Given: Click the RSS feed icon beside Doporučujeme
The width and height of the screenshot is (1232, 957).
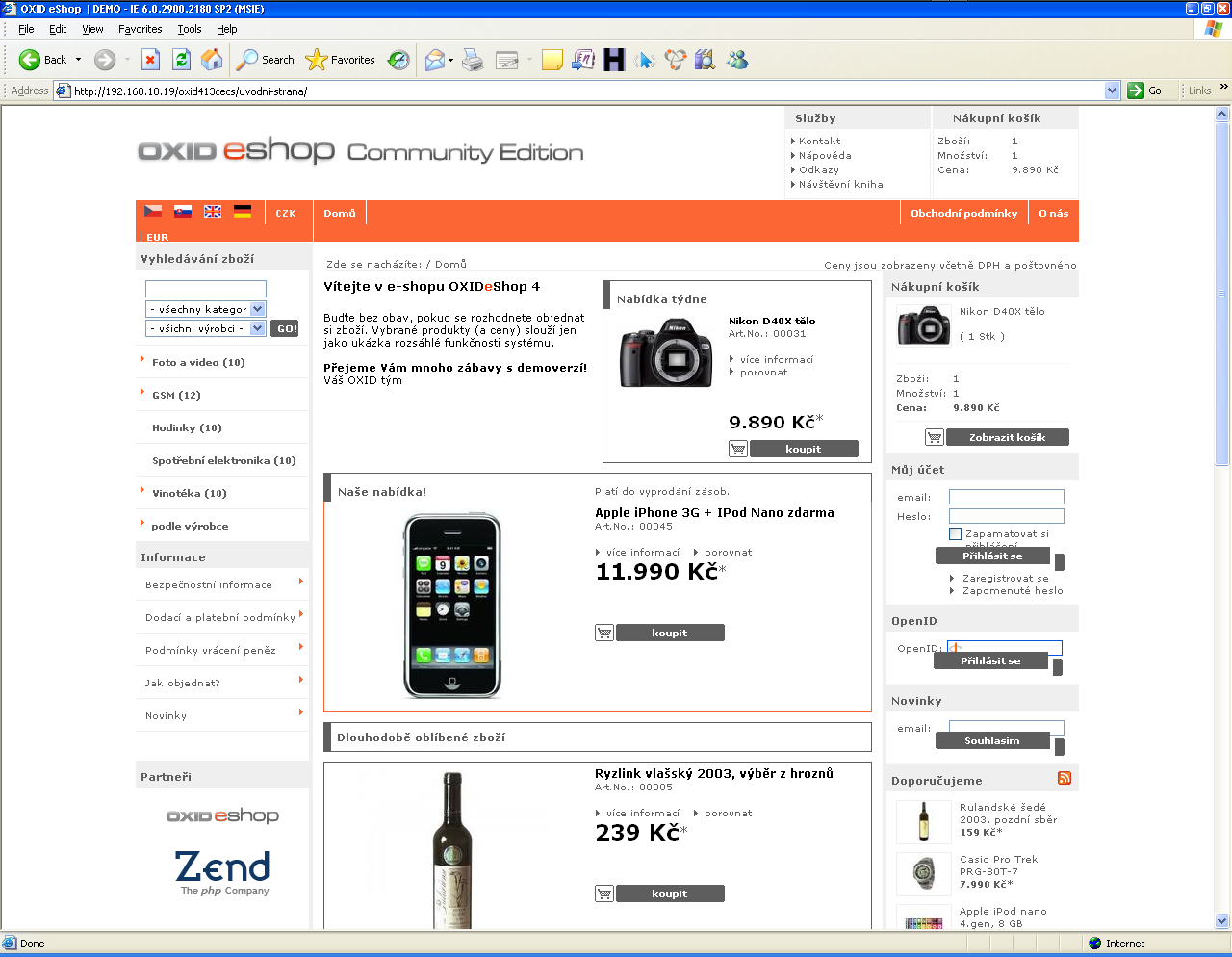Looking at the screenshot, I should click(1065, 778).
